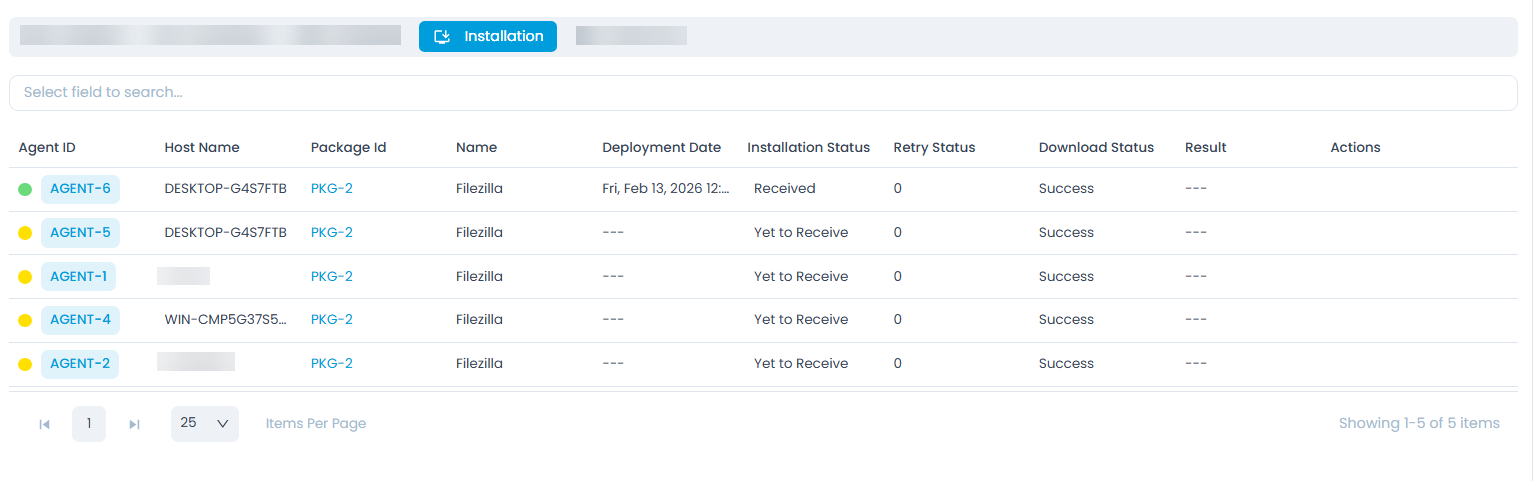
Task: Click yellow status dot beside AGENT-2
Action: pos(25,364)
